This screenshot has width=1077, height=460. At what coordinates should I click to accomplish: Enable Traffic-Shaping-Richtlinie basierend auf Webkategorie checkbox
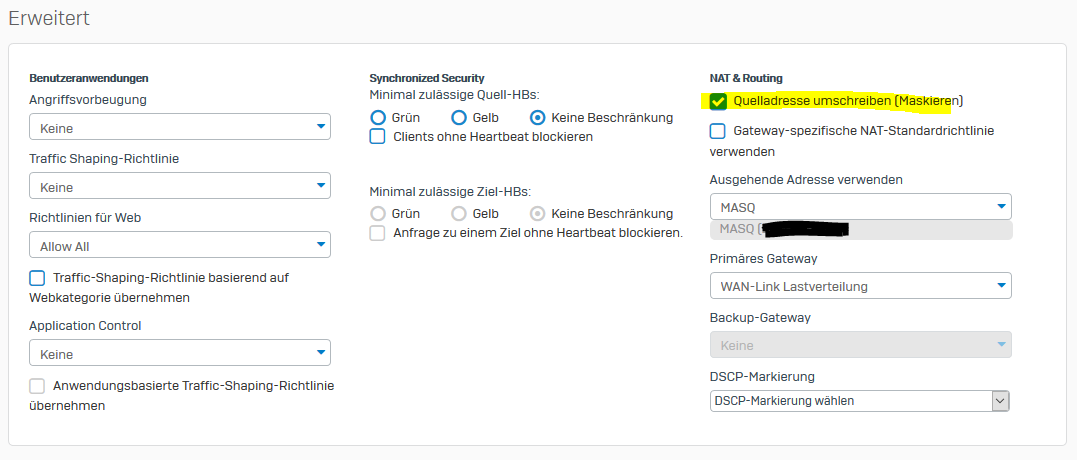[38, 278]
